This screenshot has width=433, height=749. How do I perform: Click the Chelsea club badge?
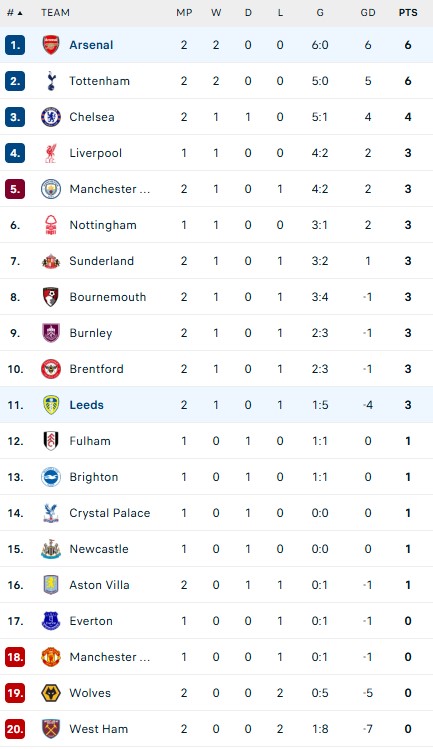point(51,117)
